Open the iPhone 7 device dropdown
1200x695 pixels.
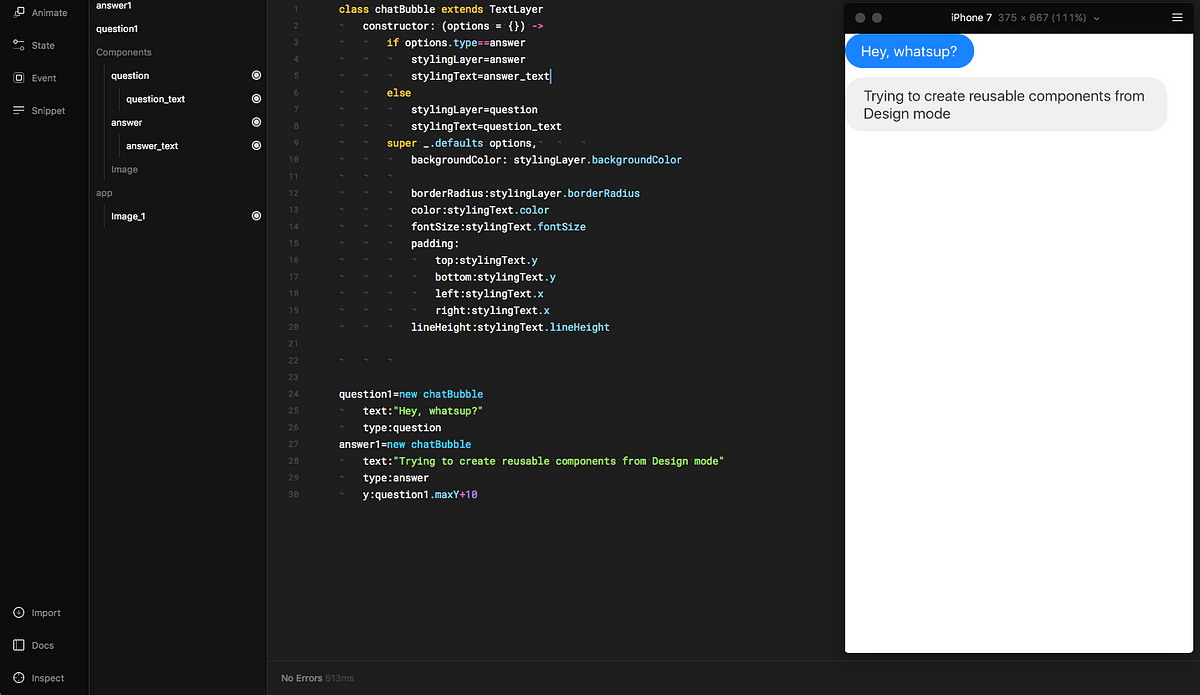coord(1025,18)
